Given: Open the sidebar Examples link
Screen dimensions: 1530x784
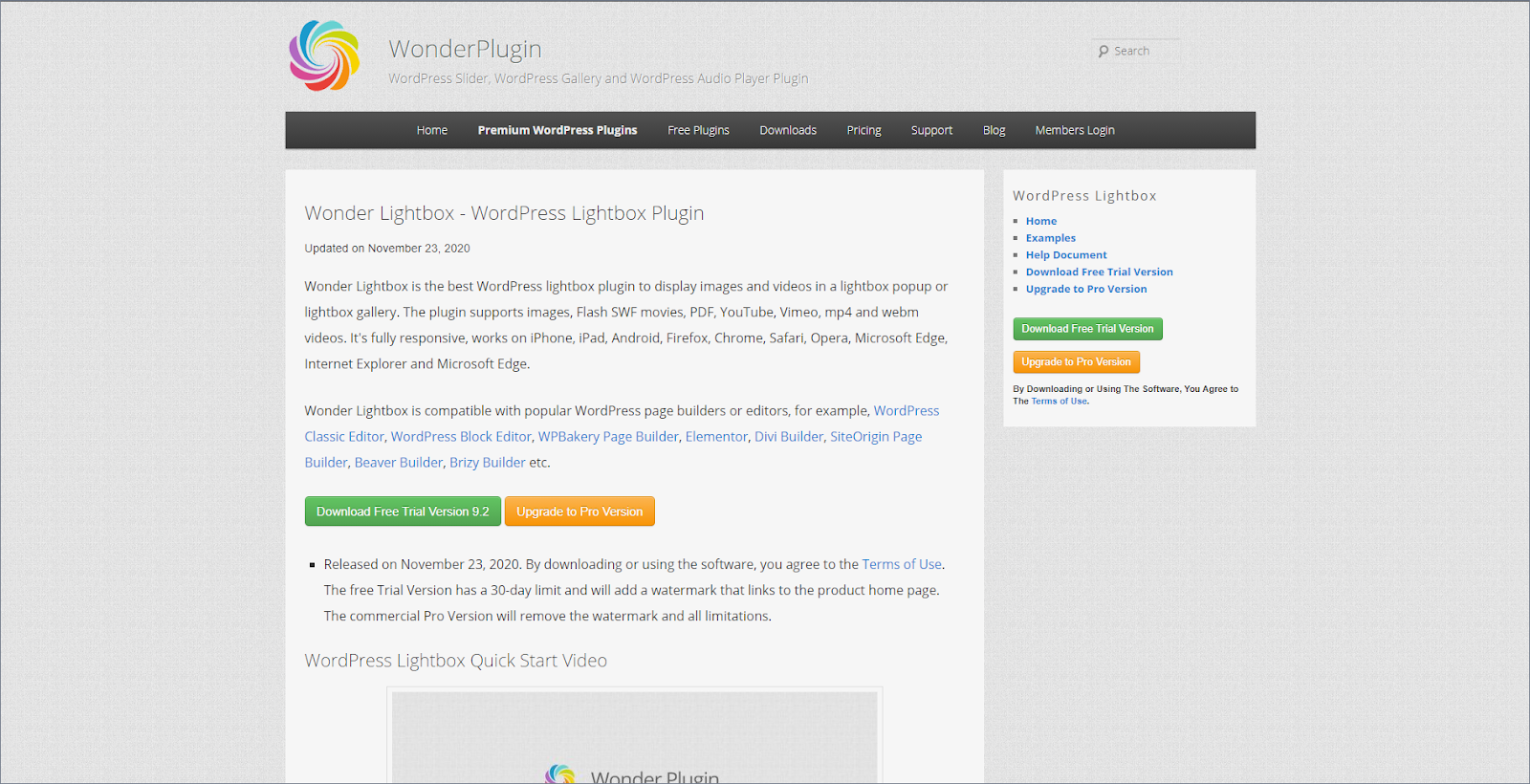Looking at the screenshot, I should pyautogui.click(x=1051, y=238).
